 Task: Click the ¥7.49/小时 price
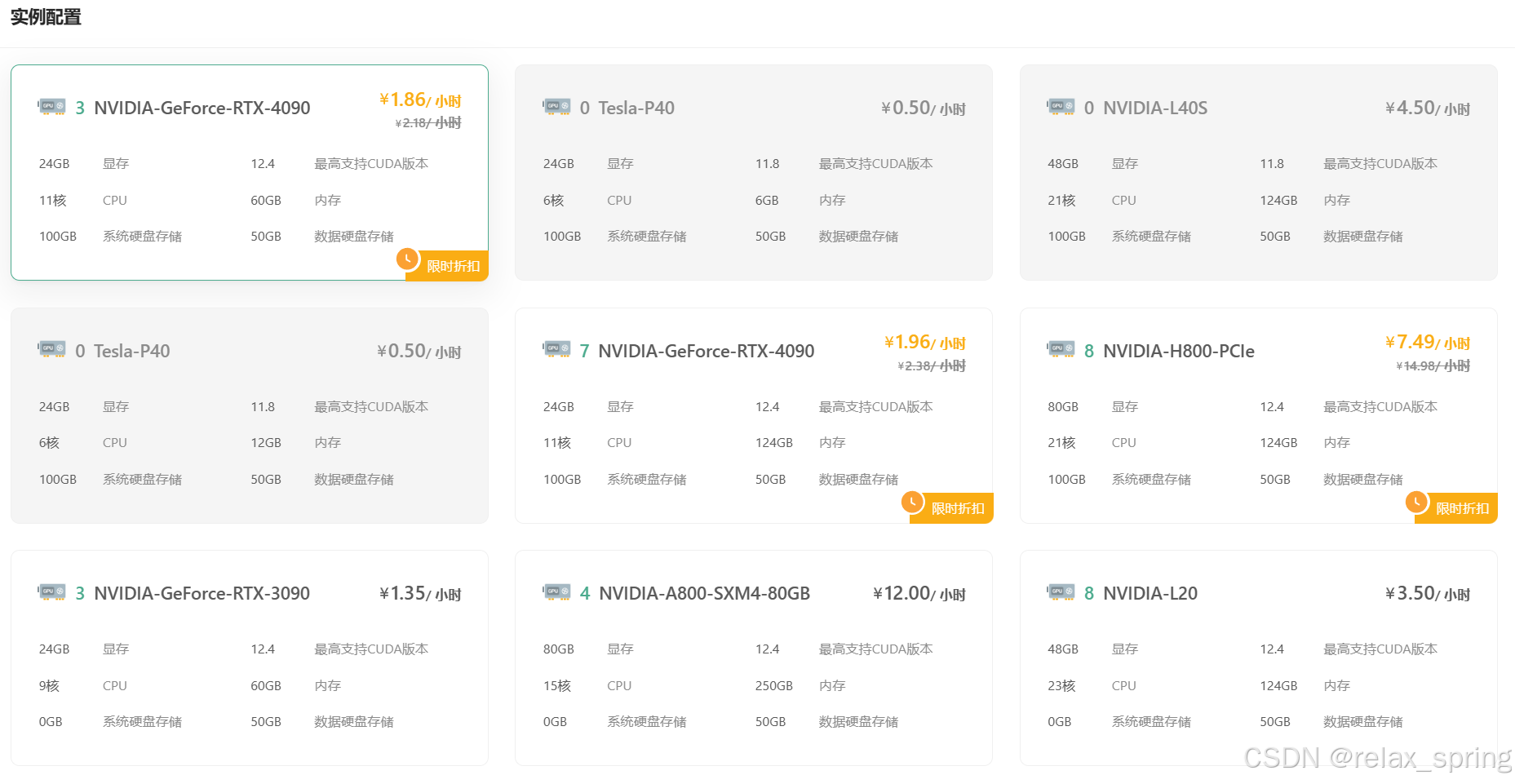pyautogui.click(x=1428, y=342)
